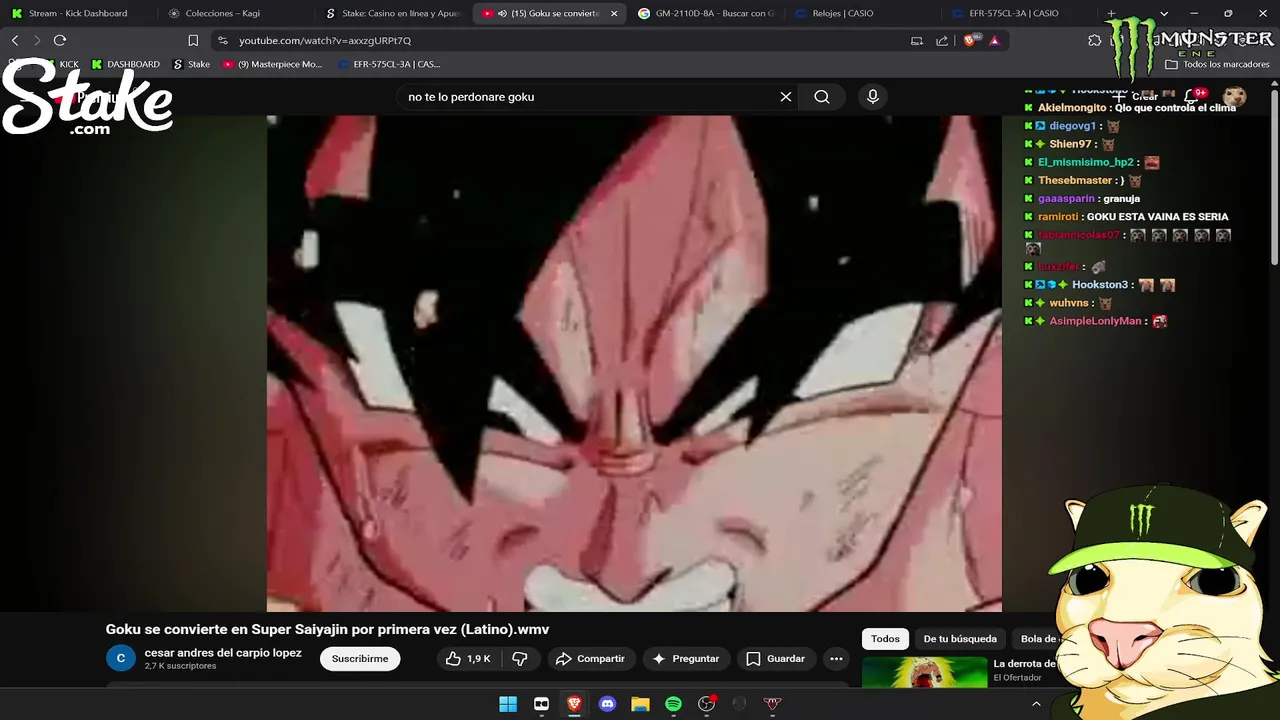The image size is (1280, 720).
Task: Switch to GM-2110D-8A Buscar con Google tab
Action: (x=708, y=13)
